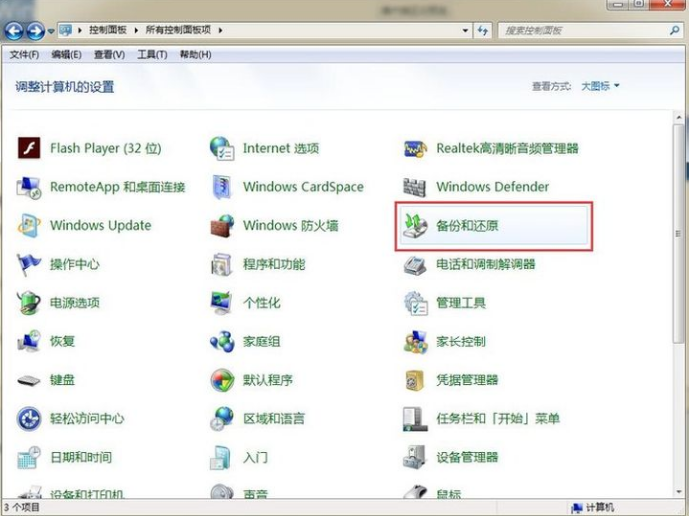The height and width of the screenshot is (516, 689).
Task: Open the 恢复 icon
Action: coord(29,341)
